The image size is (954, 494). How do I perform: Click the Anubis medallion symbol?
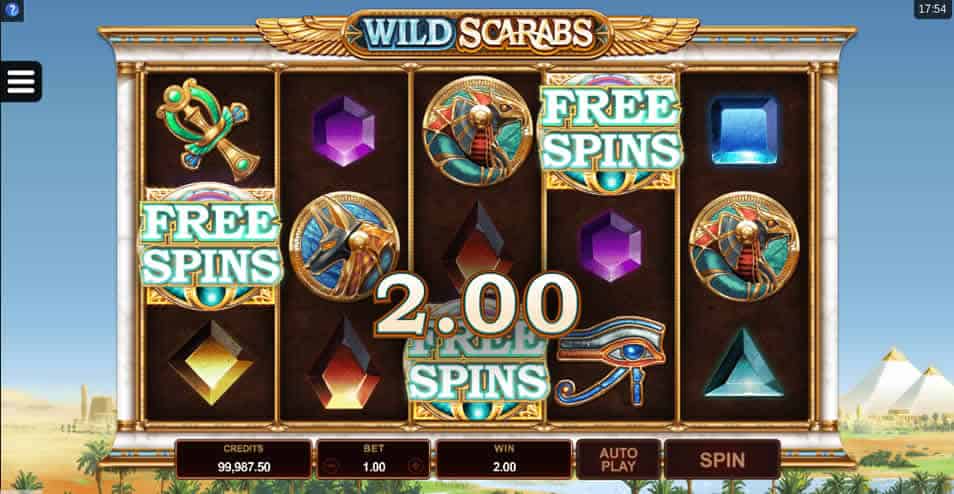(x=344, y=246)
